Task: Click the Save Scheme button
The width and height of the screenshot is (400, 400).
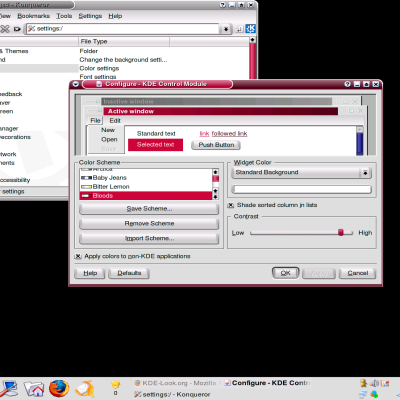Action: [149, 209]
